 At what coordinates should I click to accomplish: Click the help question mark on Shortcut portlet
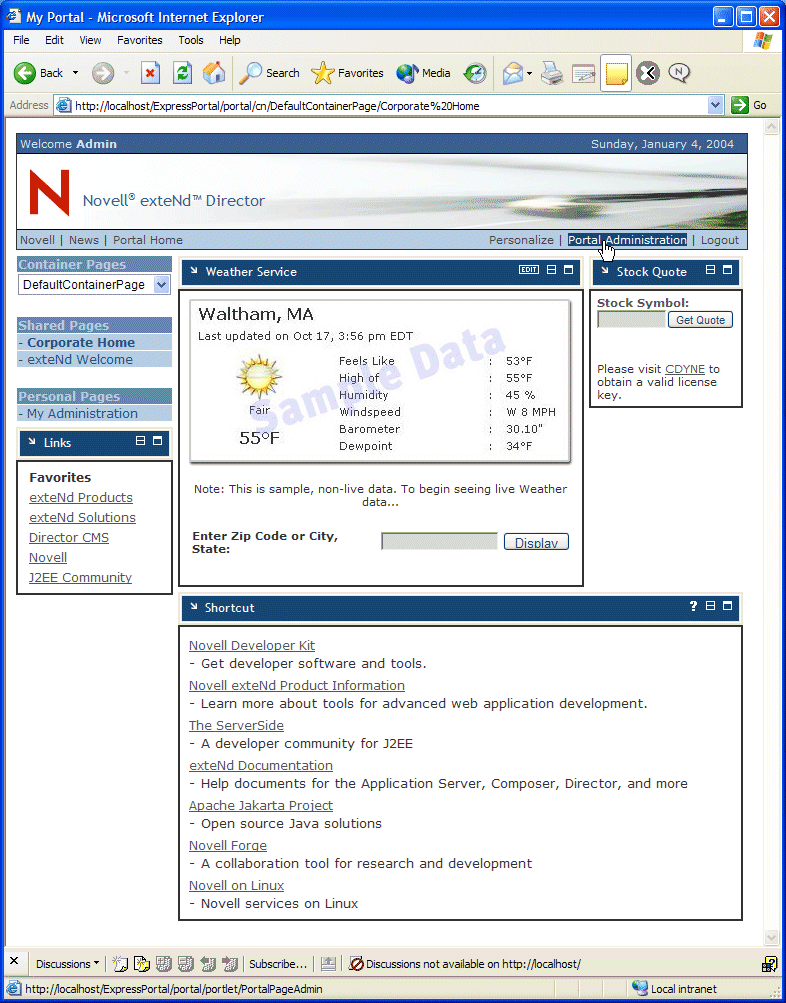693,606
